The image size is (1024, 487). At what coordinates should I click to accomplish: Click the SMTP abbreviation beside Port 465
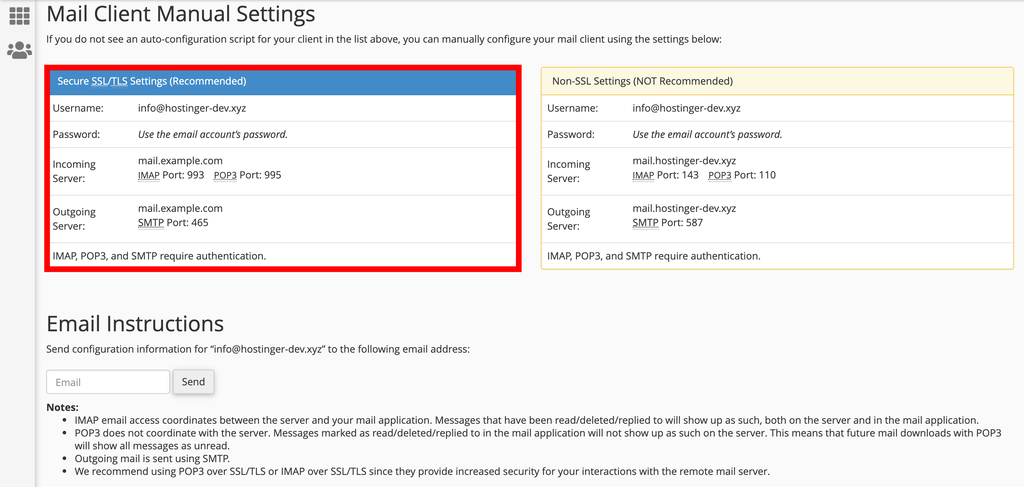click(x=148, y=223)
